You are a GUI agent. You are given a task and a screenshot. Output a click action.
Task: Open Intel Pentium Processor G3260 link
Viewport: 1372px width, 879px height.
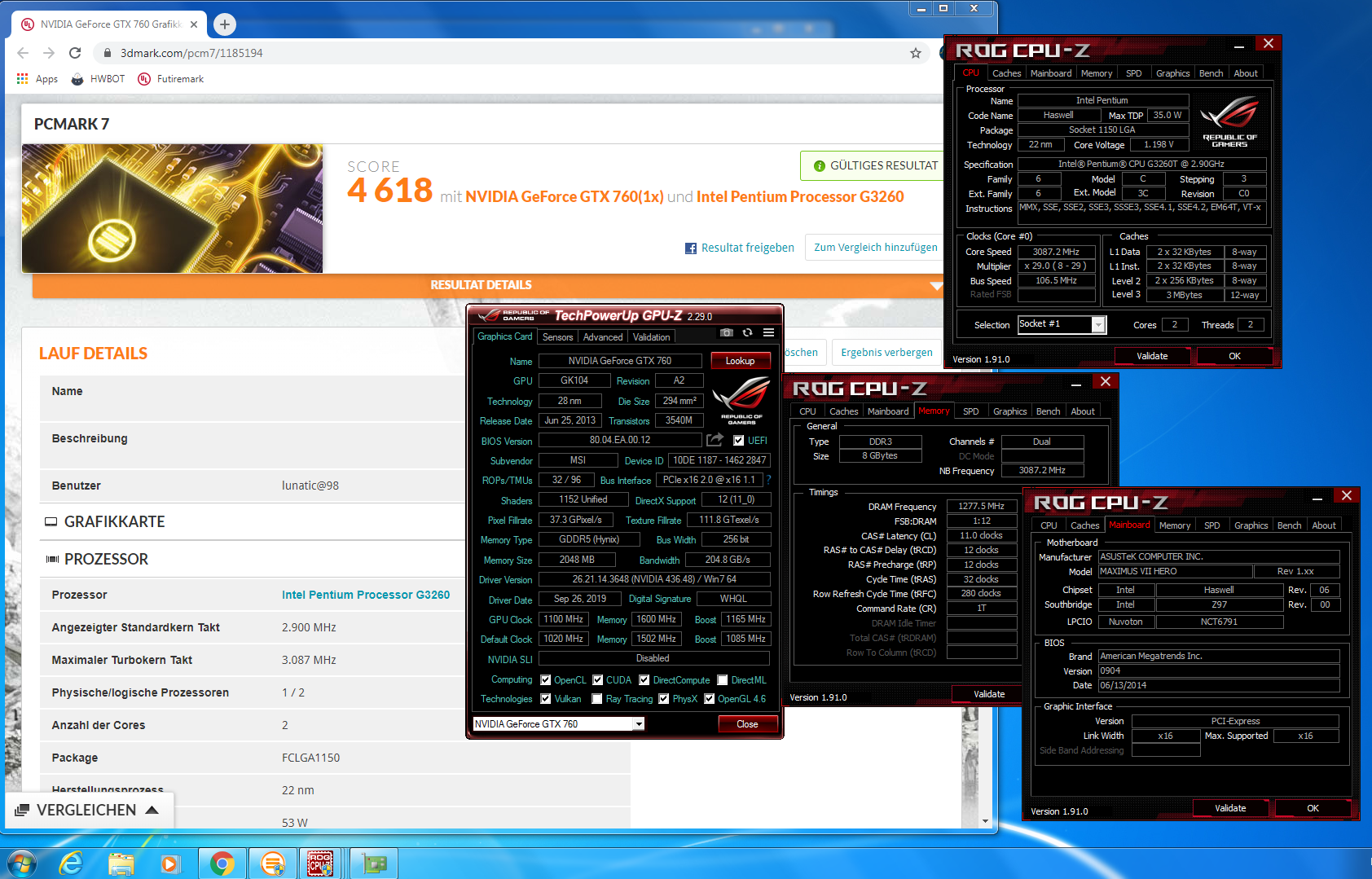[x=366, y=595]
